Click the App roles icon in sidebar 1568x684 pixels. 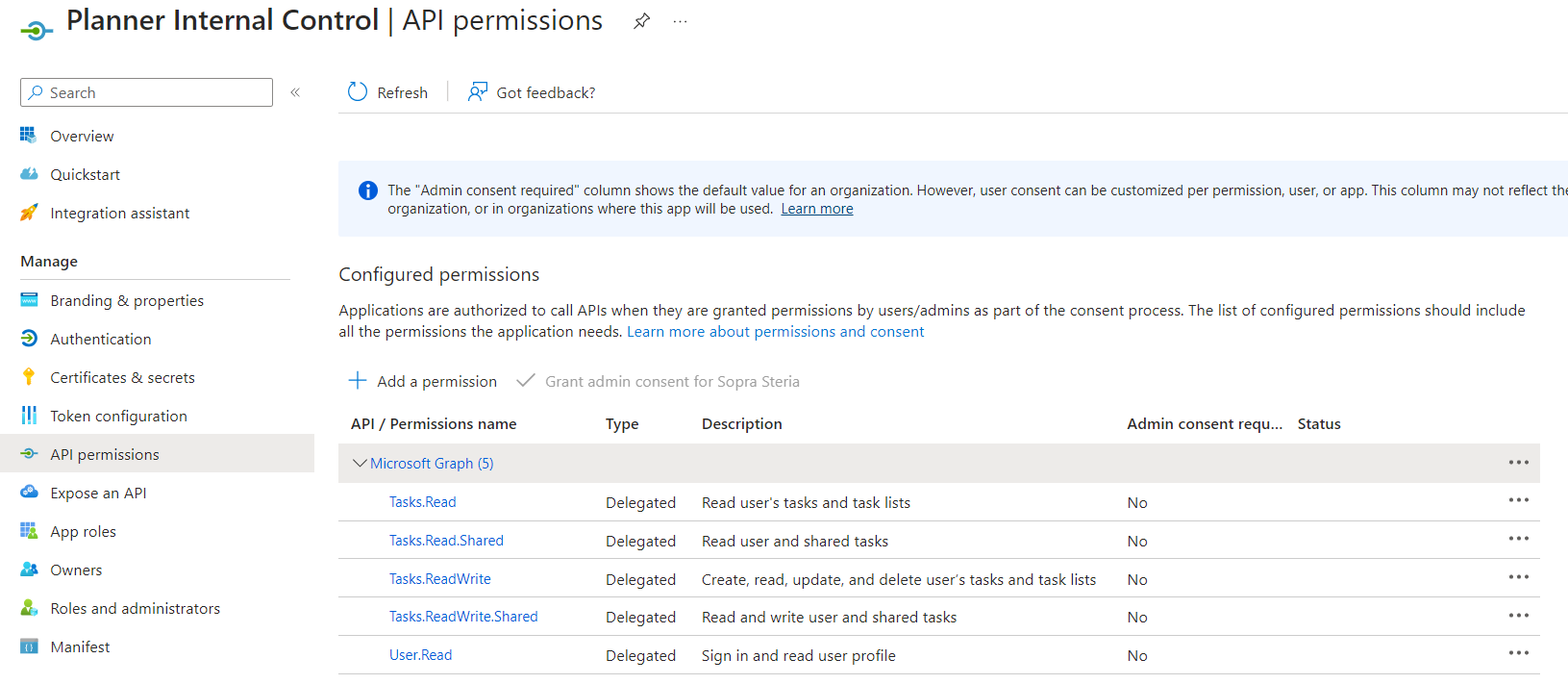(x=29, y=530)
